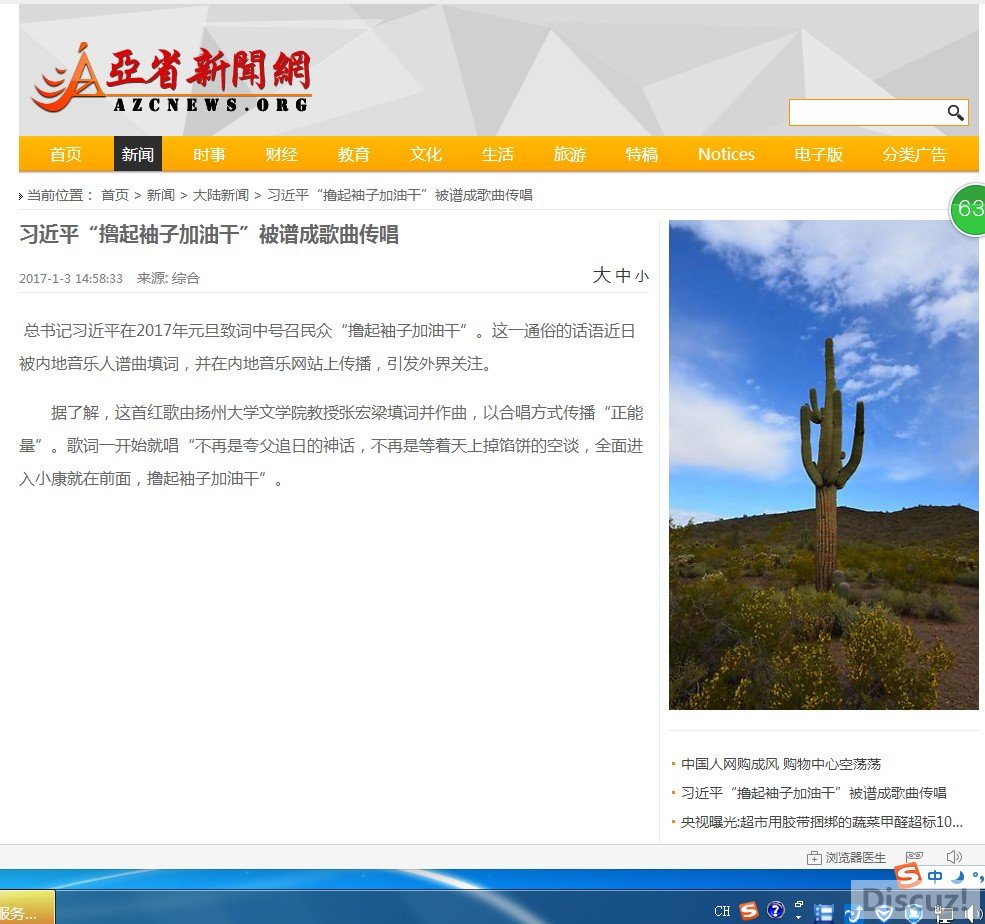
Task: Click the search magnifier icon
Action: point(955,113)
